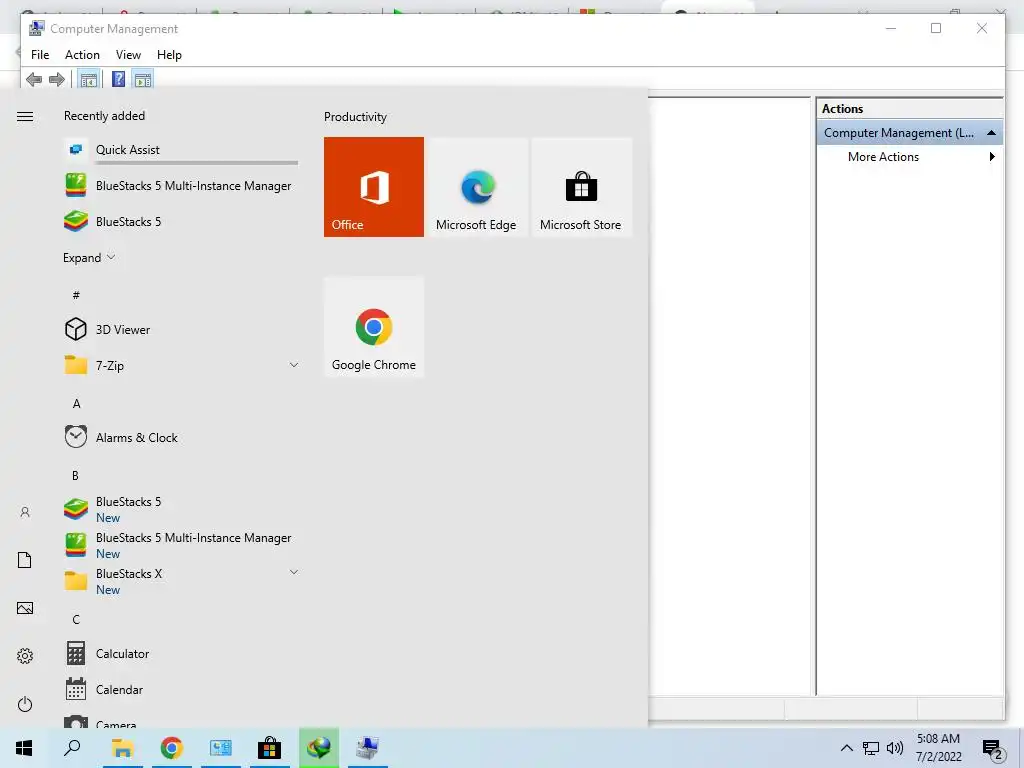
Task: Open BlueStacks 5 Multi-Instance Manager in Recently added
Action: pos(181,185)
